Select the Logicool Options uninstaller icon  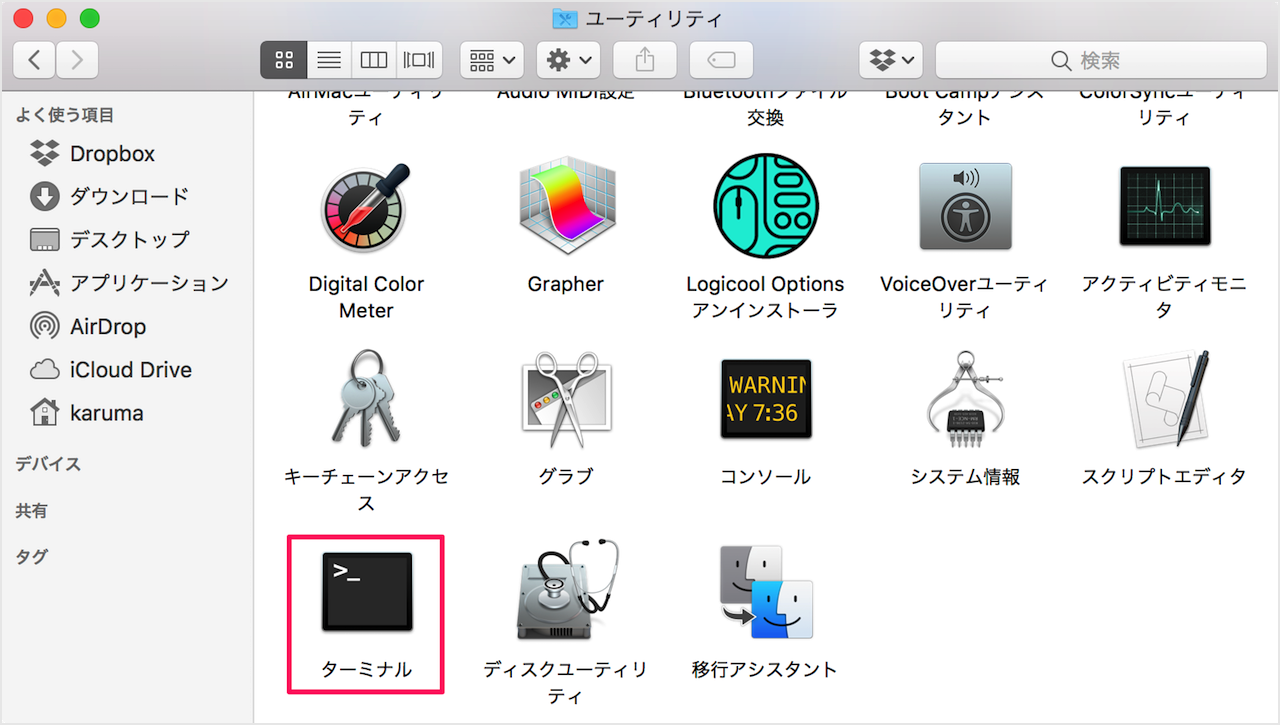pyautogui.click(x=766, y=206)
